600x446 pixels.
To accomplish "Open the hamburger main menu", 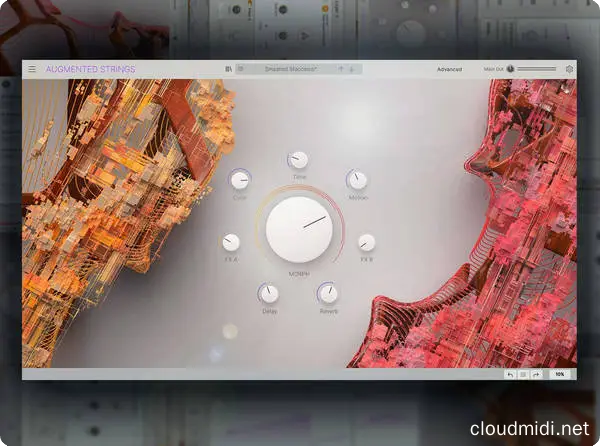I will (x=32, y=70).
